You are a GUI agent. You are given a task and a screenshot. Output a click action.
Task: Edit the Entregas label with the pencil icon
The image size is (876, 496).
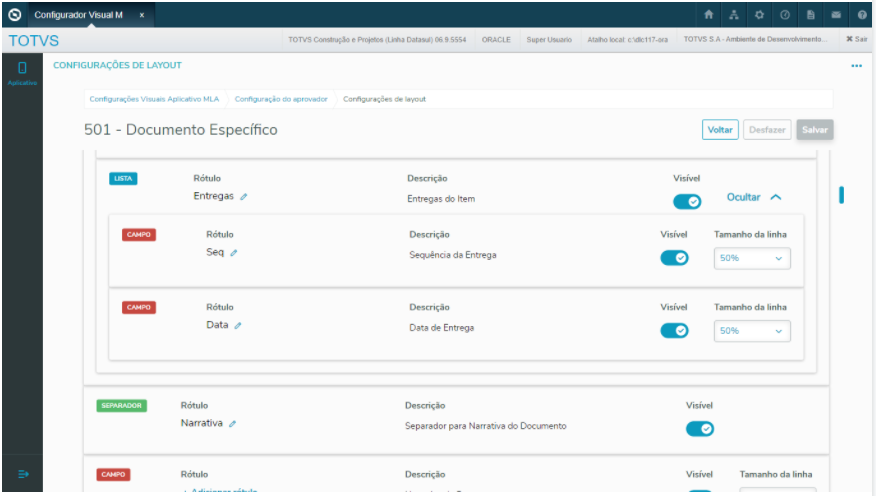[244, 197]
